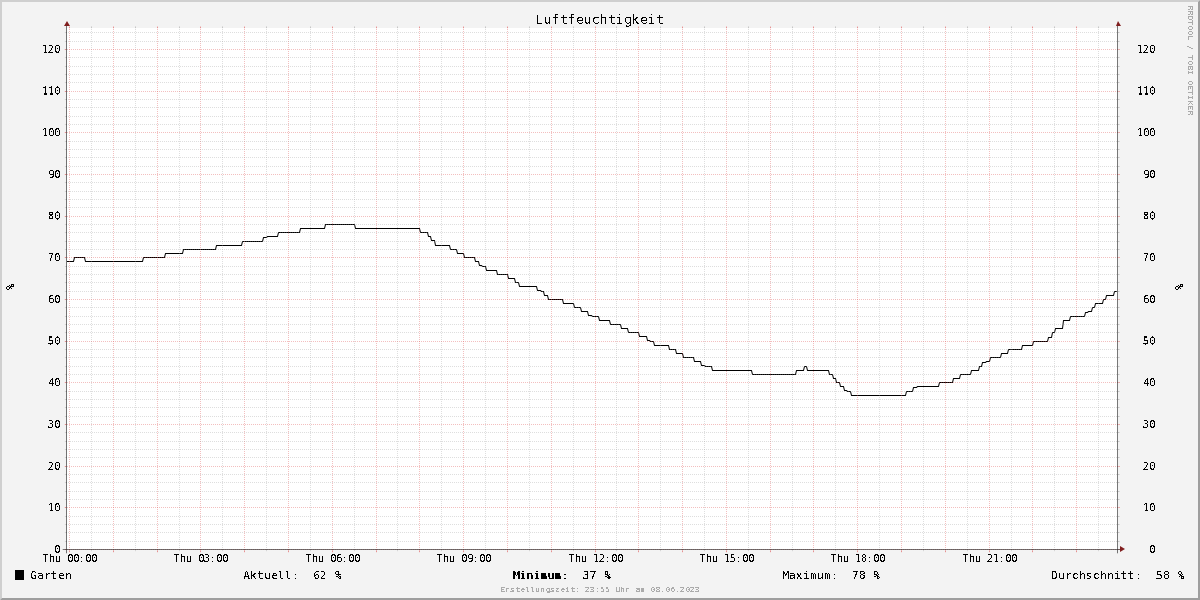
Task: Select the Garten legend label
Action: click(x=51, y=575)
